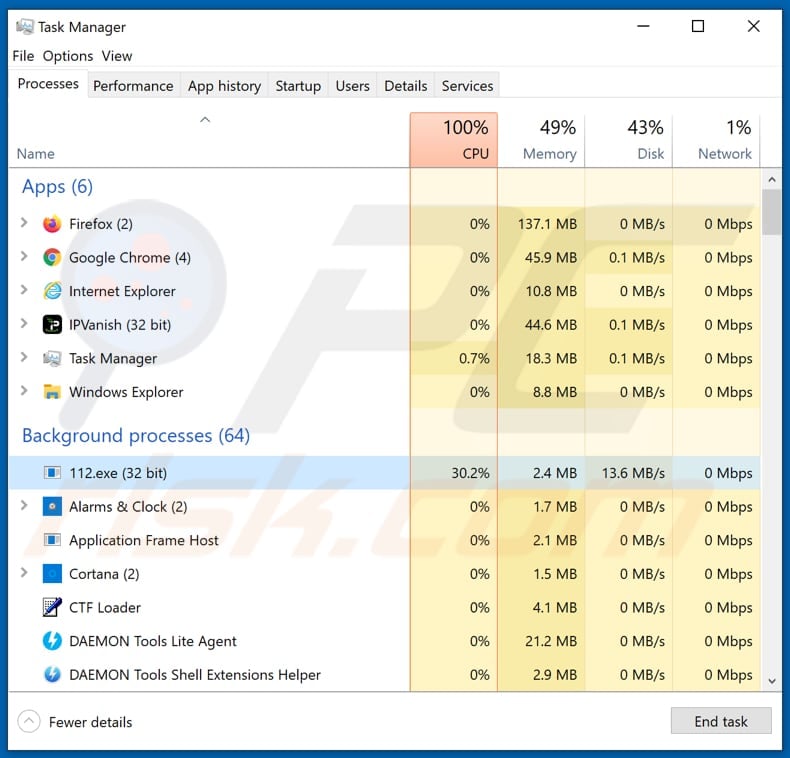Select the DAEMON Tools Lite Agent name
This screenshot has width=790, height=758.
(x=153, y=641)
